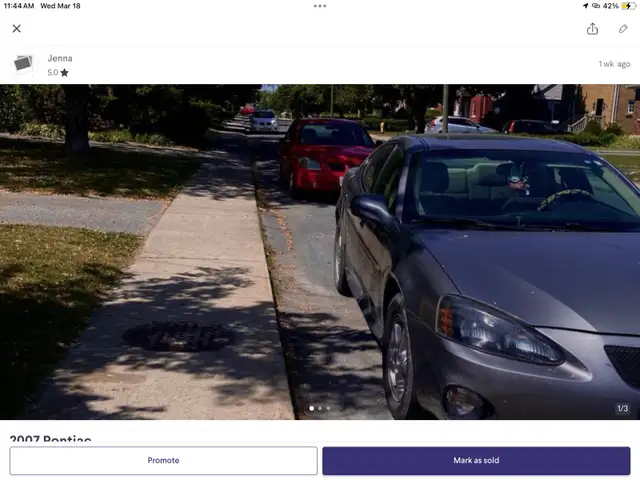Jump to the second photo page dot
This screenshot has height=480, width=640.
(320, 408)
